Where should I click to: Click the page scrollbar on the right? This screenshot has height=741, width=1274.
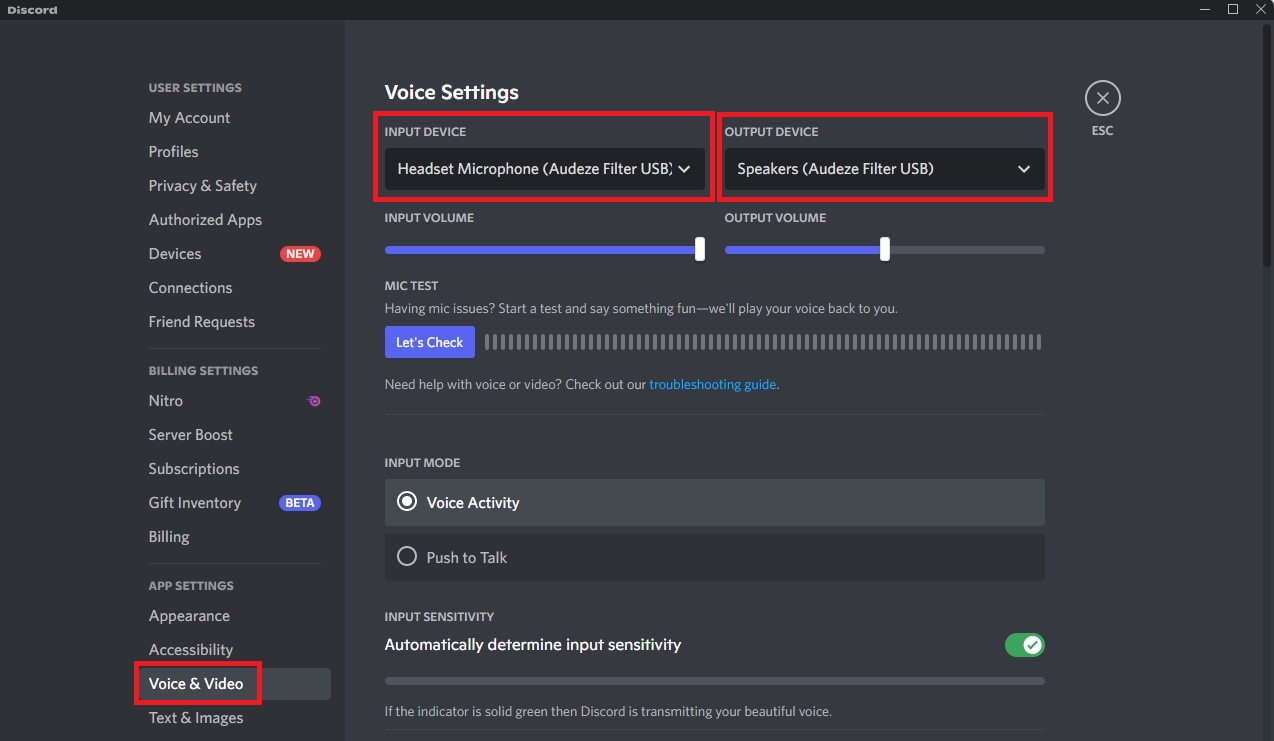[1267, 145]
